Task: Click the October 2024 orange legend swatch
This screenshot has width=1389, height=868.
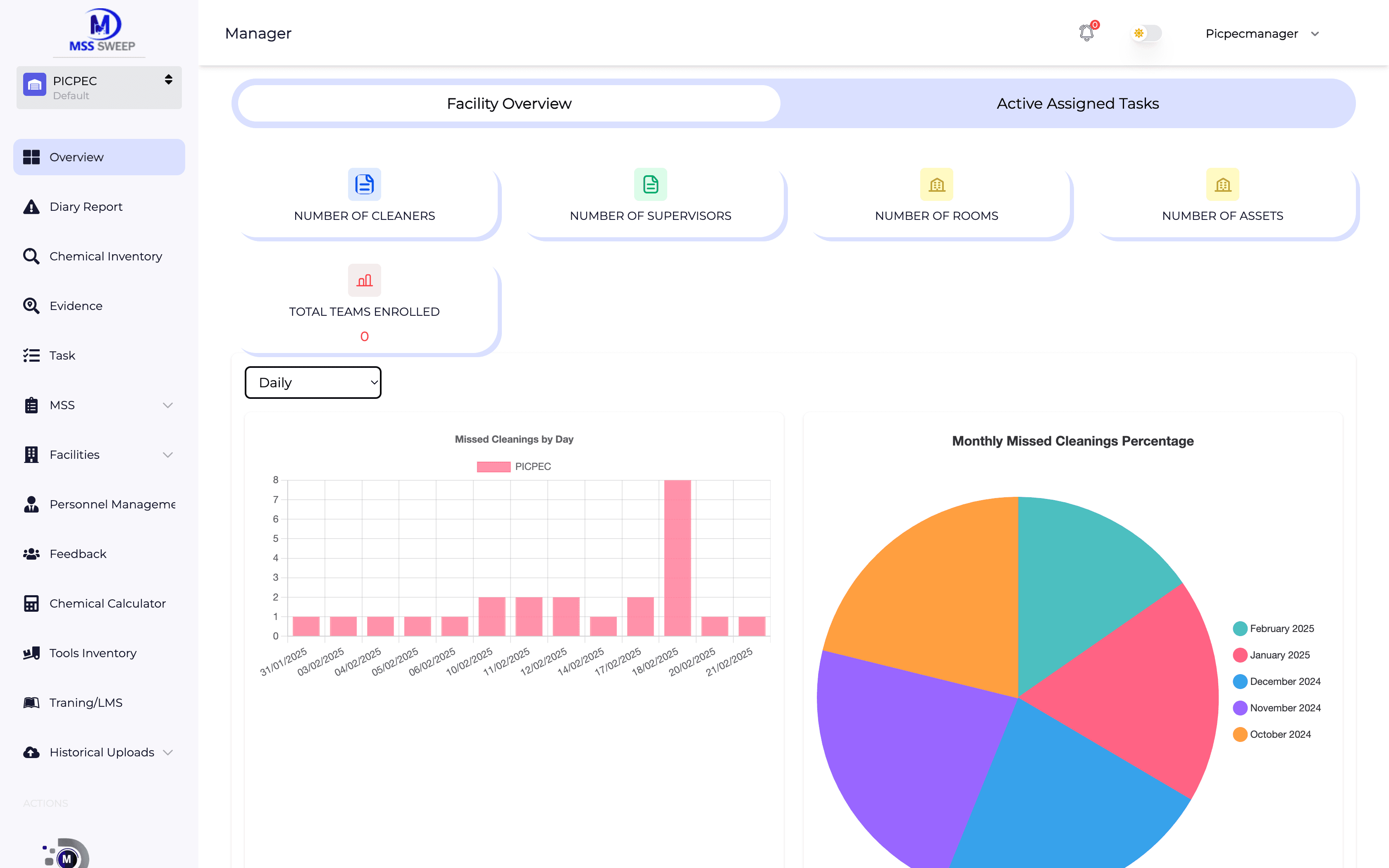Action: (1240, 734)
